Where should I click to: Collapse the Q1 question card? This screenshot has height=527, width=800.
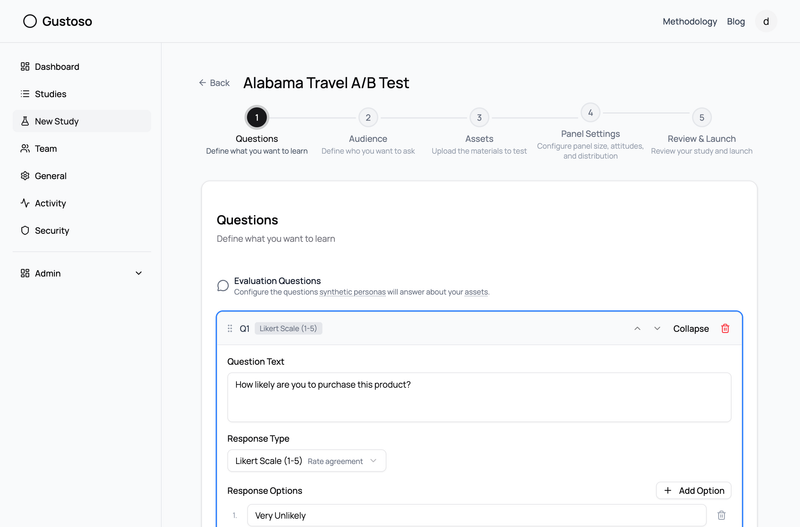(690, 328)
